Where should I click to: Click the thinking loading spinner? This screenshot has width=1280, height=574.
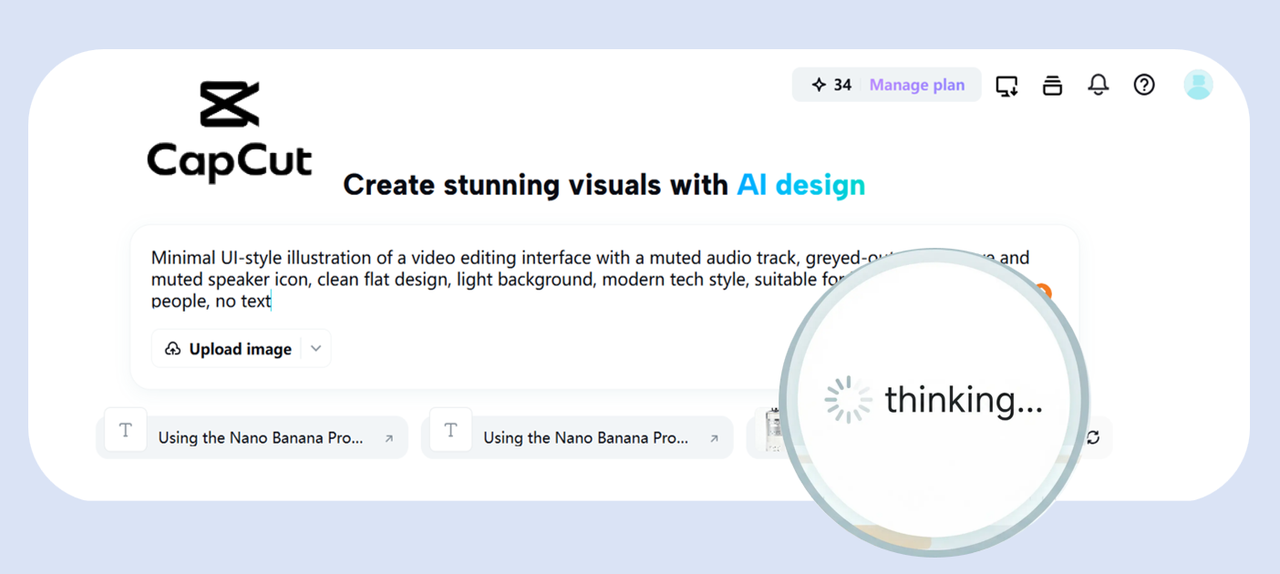click(x=849, y=400)
